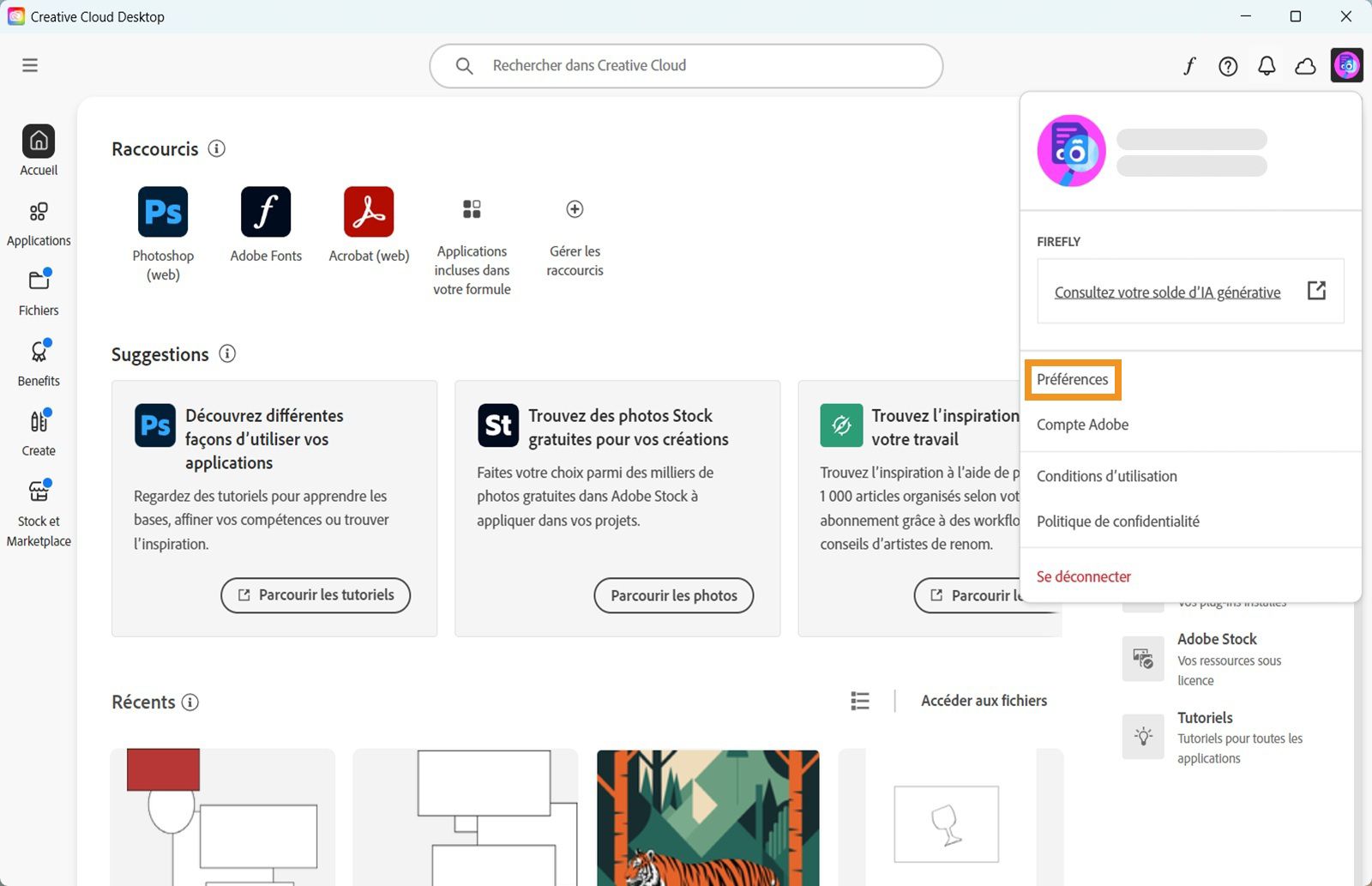Image resolution: width=1372 pixels, height=886 pixels.
Task: Open the Adobe Stock resources link
Action: [1230, 660]
